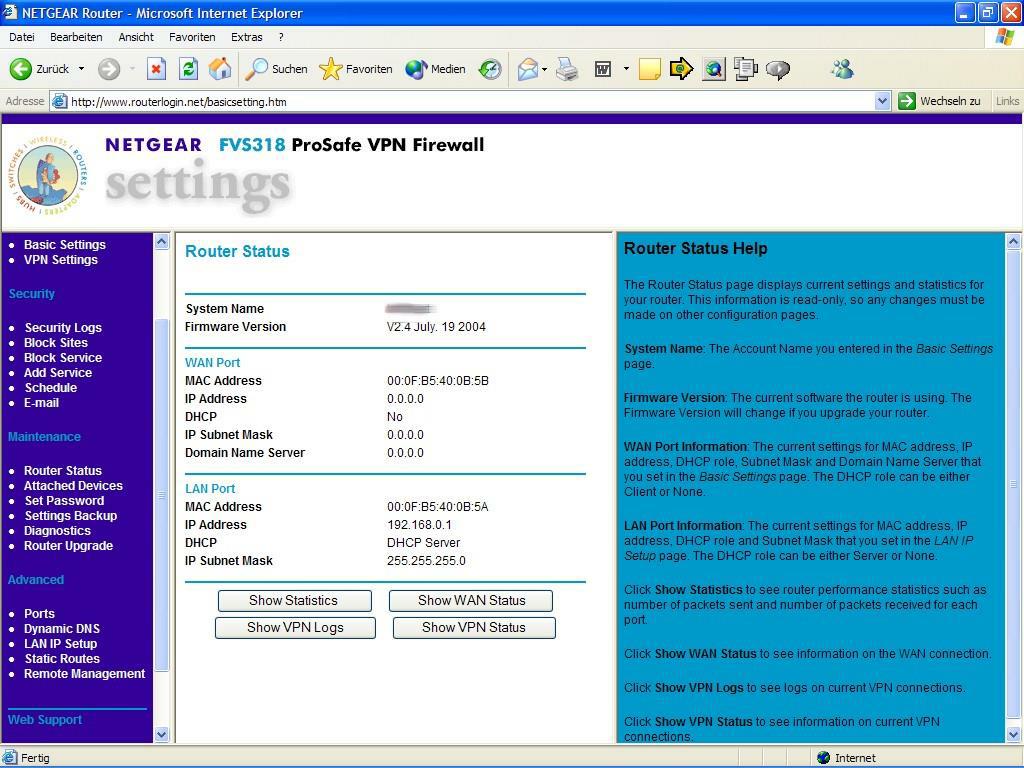Image resolution: width=1024 pixels, height=768 pixels.
Task: Click the Show Statistics button
Action: [295, 601]
